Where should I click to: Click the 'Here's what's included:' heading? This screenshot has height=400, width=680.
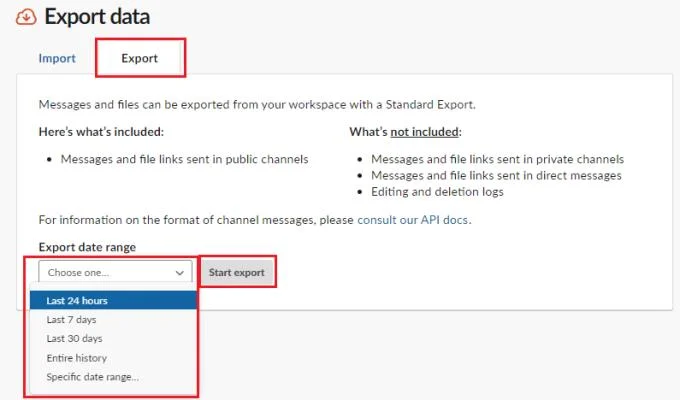point(101,132)
